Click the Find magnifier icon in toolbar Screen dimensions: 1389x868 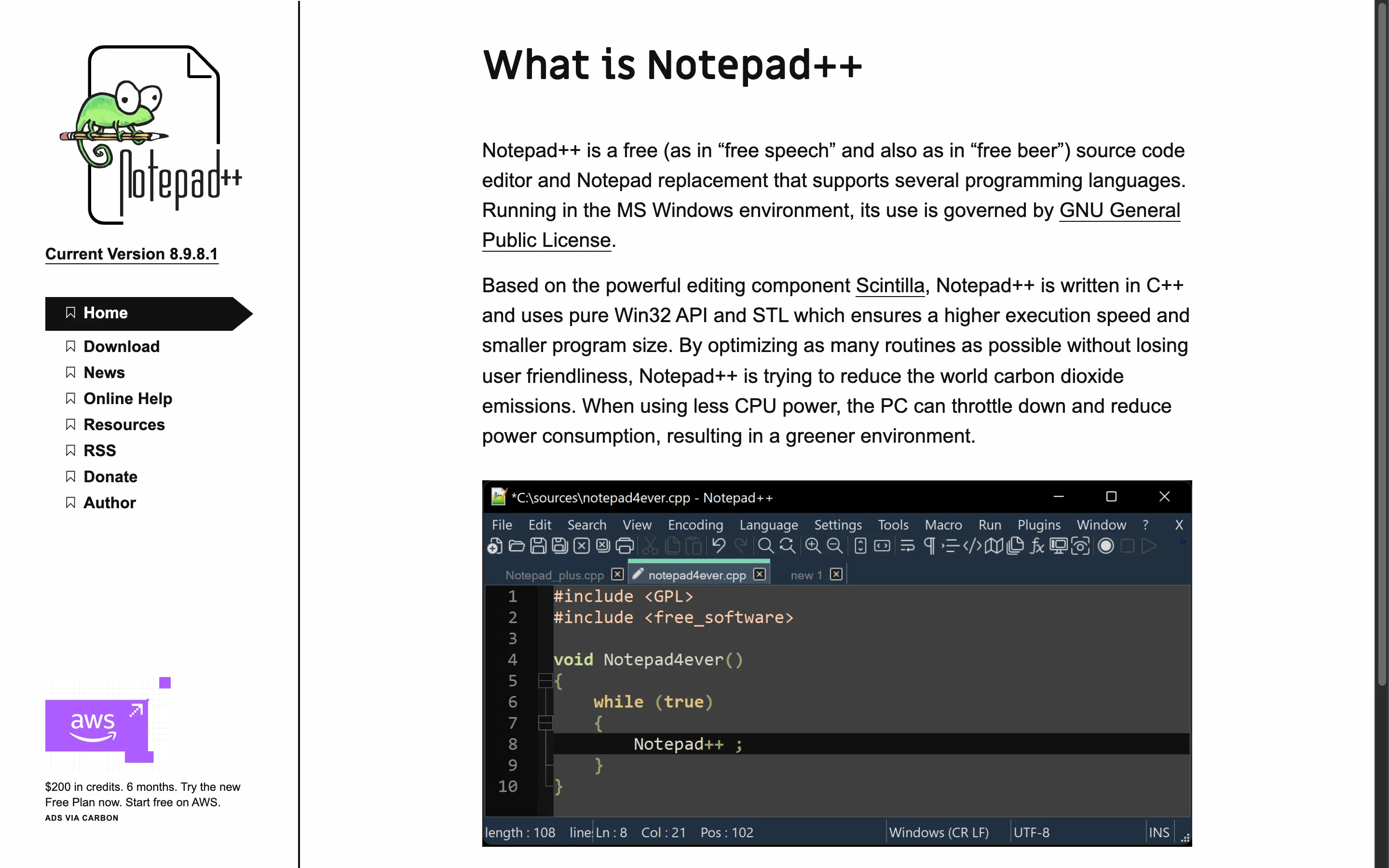click(766, 546)
